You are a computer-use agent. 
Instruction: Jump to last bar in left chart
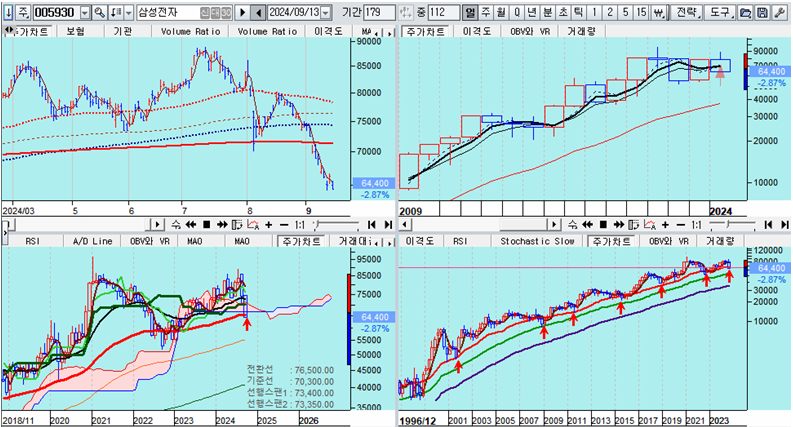[388, 225]
